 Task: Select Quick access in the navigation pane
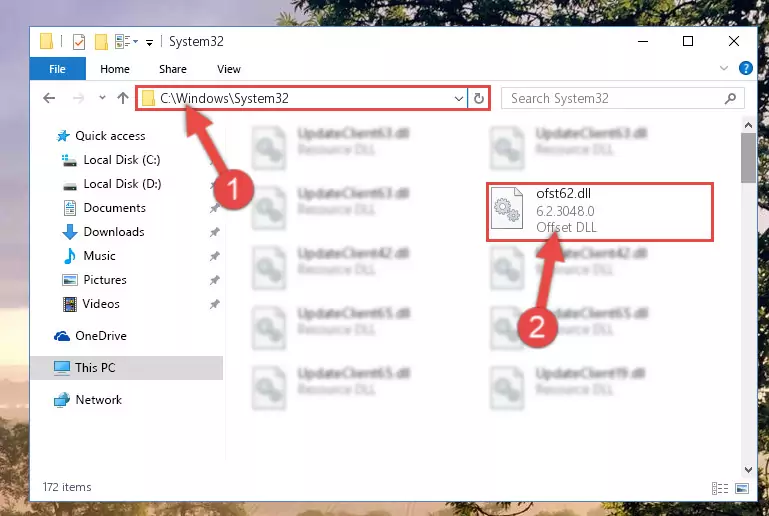tap(110, 136)
